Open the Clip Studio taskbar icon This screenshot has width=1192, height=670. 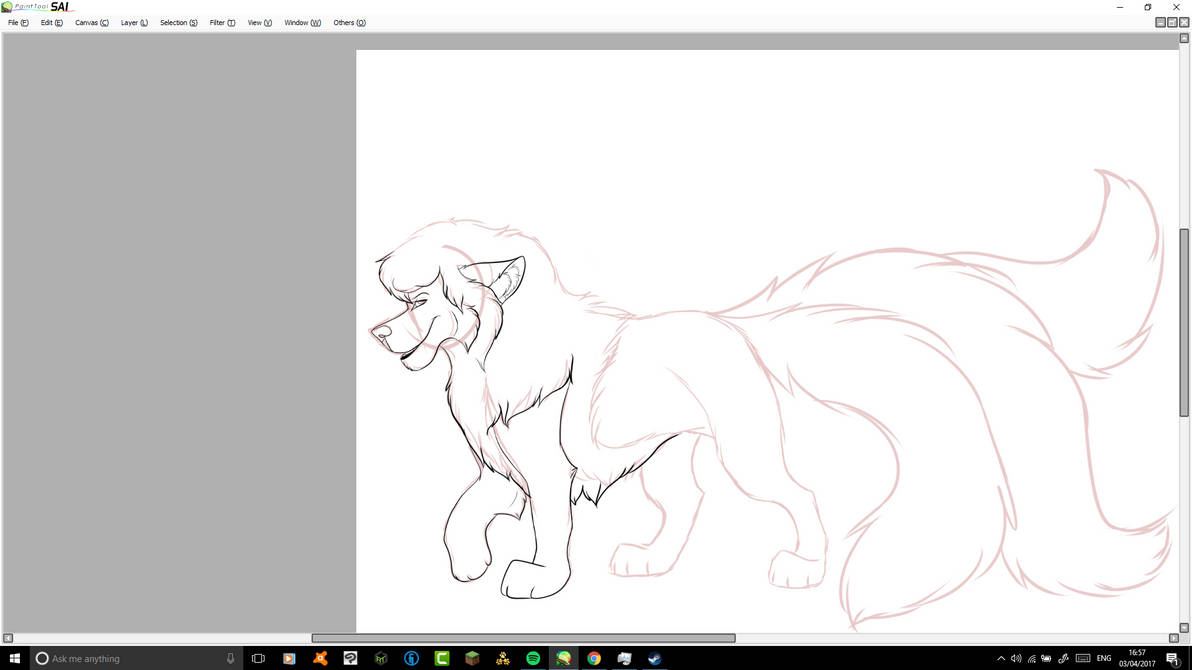350,659
